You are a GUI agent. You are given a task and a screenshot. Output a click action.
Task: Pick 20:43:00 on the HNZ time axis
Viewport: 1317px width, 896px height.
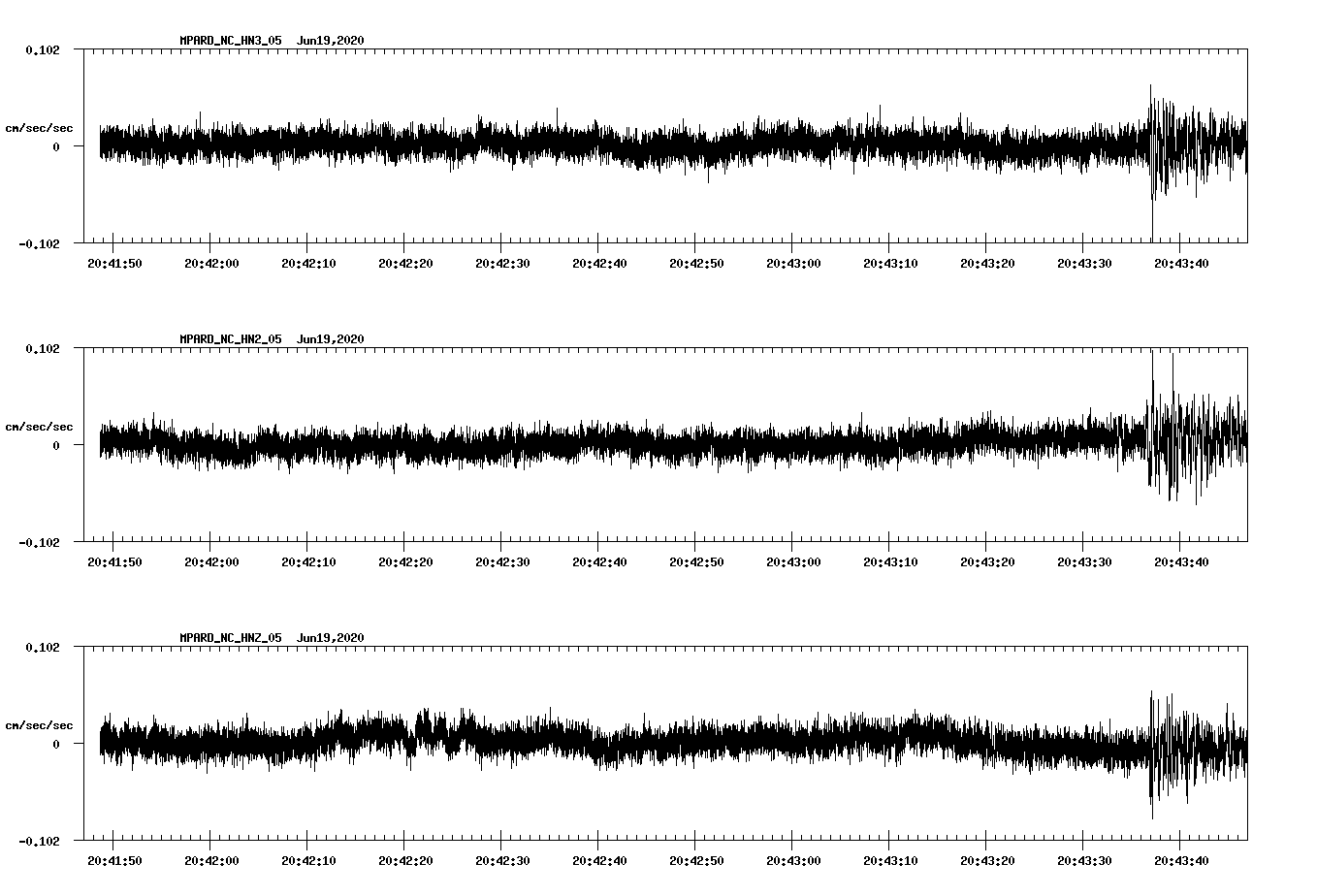[793, 860]
